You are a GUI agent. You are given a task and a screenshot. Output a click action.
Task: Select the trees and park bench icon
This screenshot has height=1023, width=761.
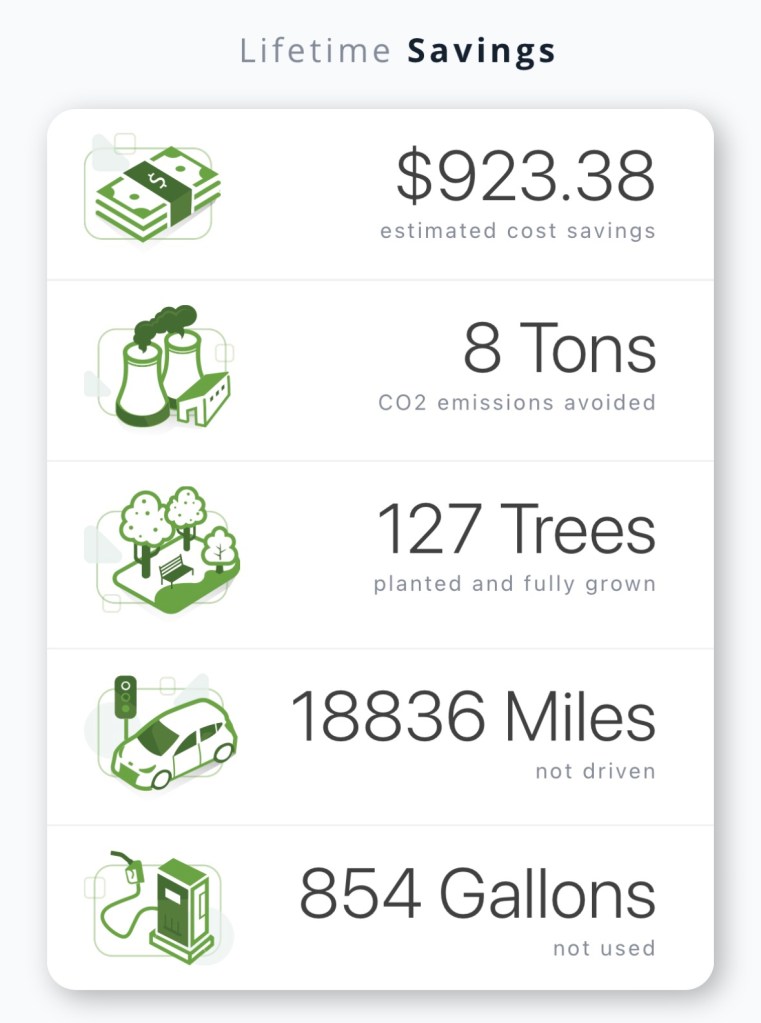pos(170,545)
